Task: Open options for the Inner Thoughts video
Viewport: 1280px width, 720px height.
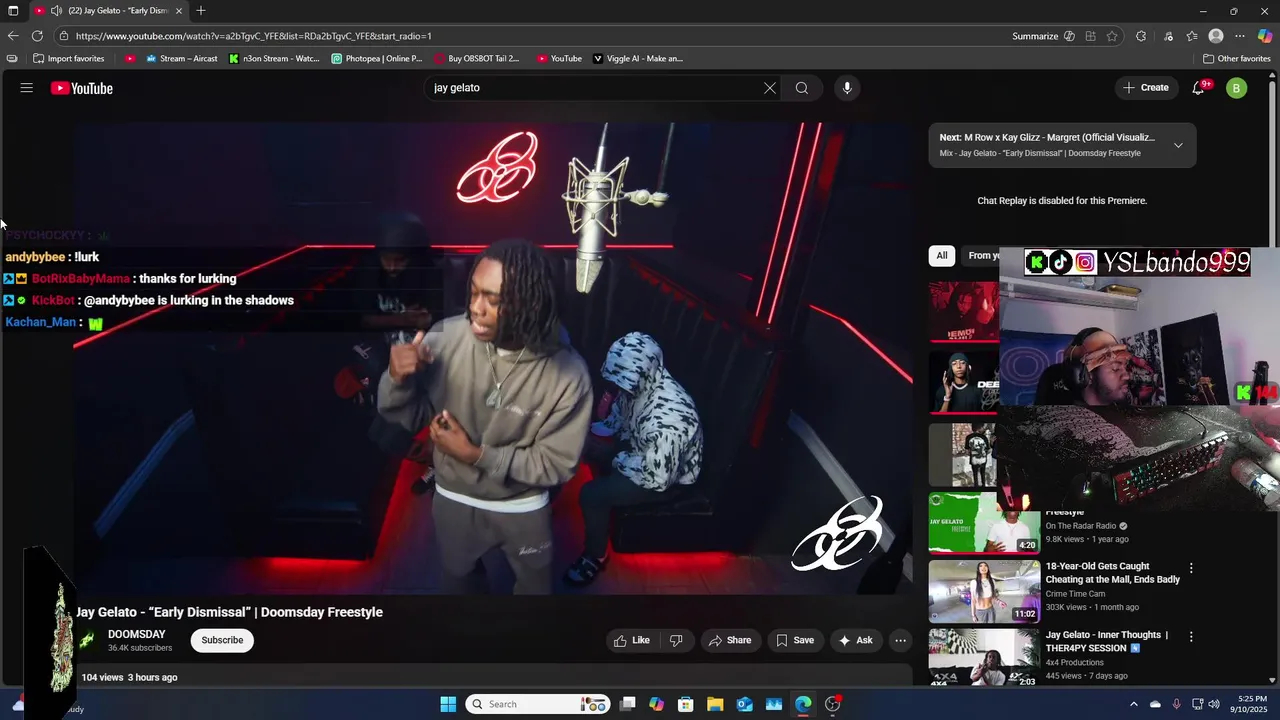Action: (x=1191, y=637)
